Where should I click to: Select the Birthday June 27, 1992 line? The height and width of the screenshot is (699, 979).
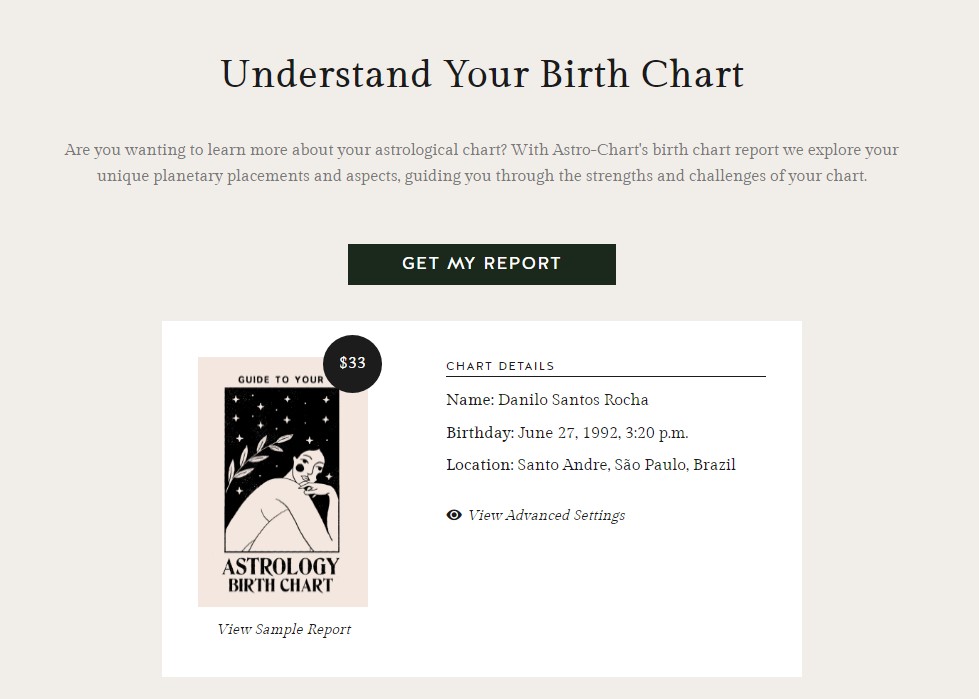(x=567, y=433)
